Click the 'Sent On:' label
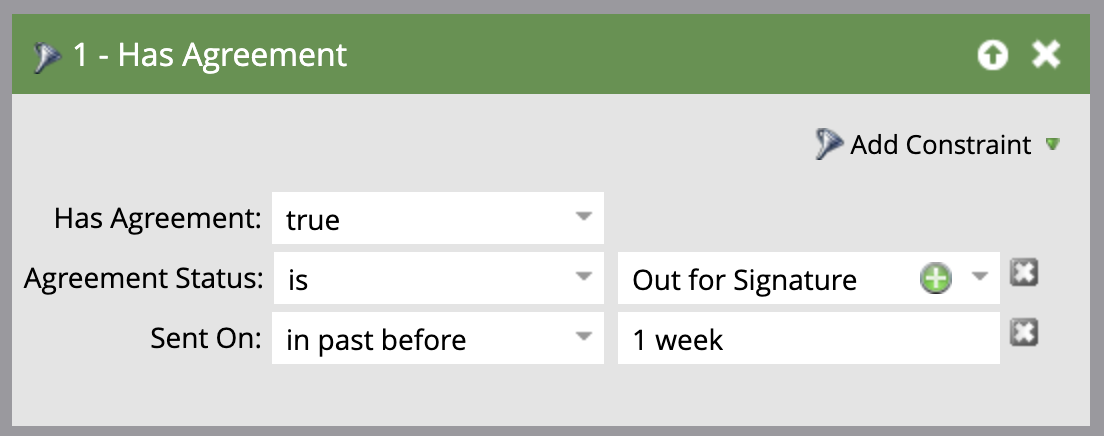The image size is (1104, 436). [x=206, y=339]
